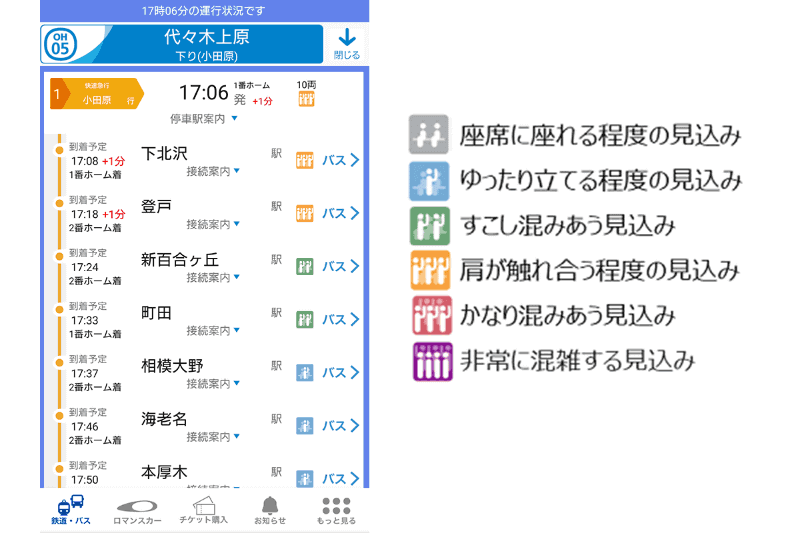Click the 17時06分の運行状況です status banner
This screenshot has width=800, height=533.
204,11
